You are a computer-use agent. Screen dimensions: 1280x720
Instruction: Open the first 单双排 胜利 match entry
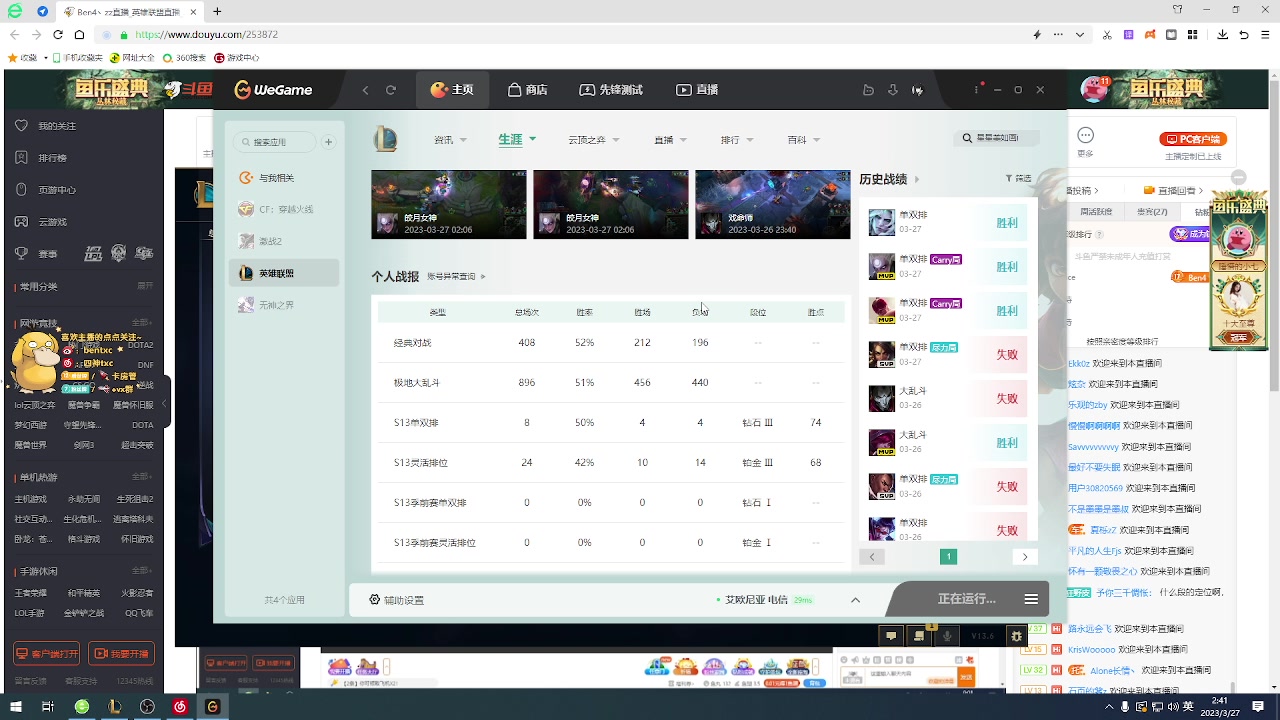(947, 223)
